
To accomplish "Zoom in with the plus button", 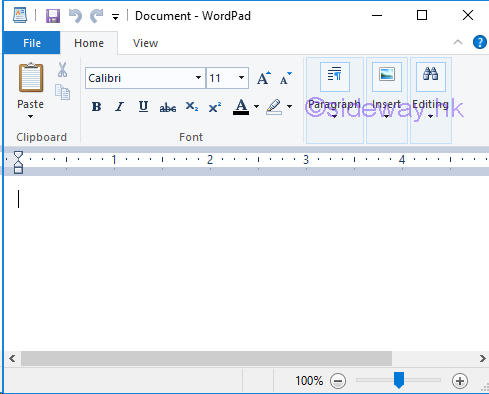I will [460, 381].
